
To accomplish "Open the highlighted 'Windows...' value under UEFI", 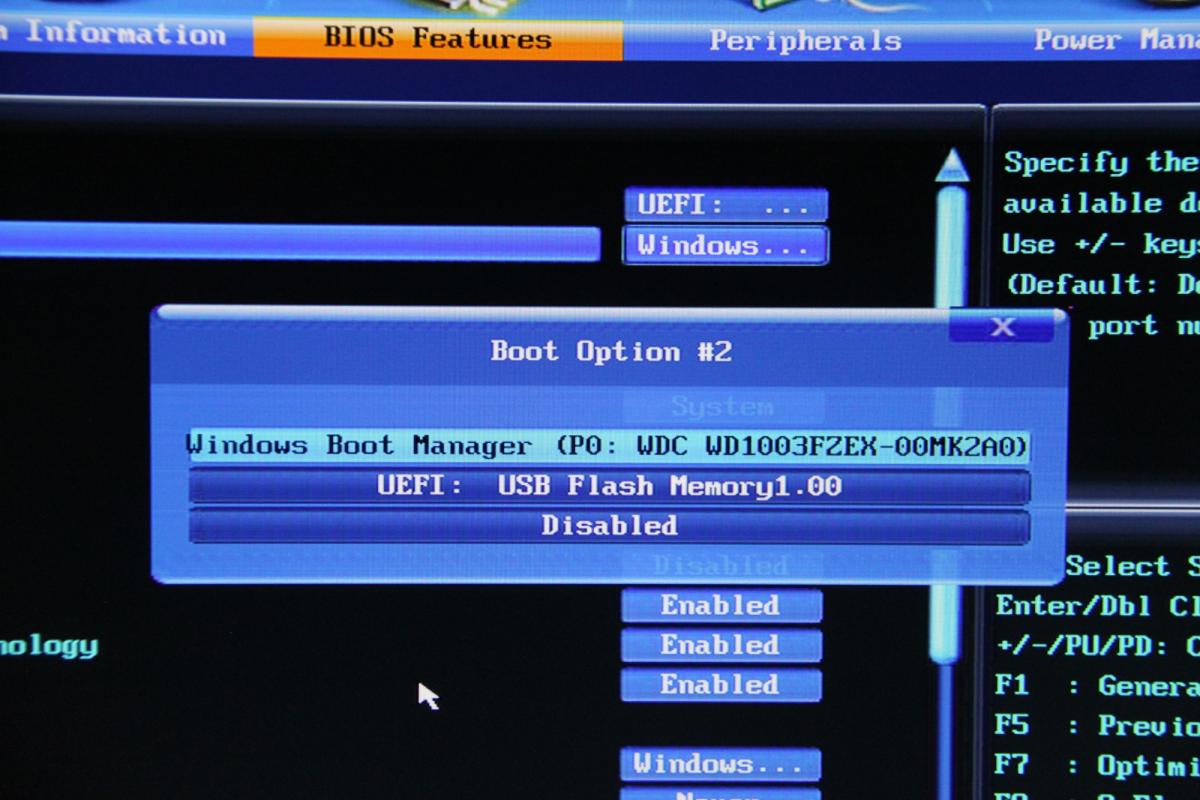I will click(725, 246).
